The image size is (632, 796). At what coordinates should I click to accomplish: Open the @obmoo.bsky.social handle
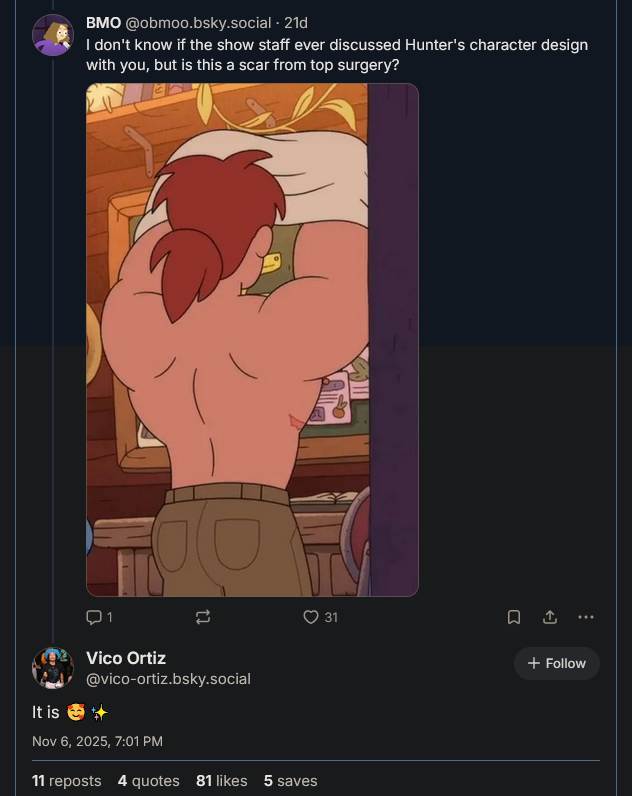coord(198,23)
